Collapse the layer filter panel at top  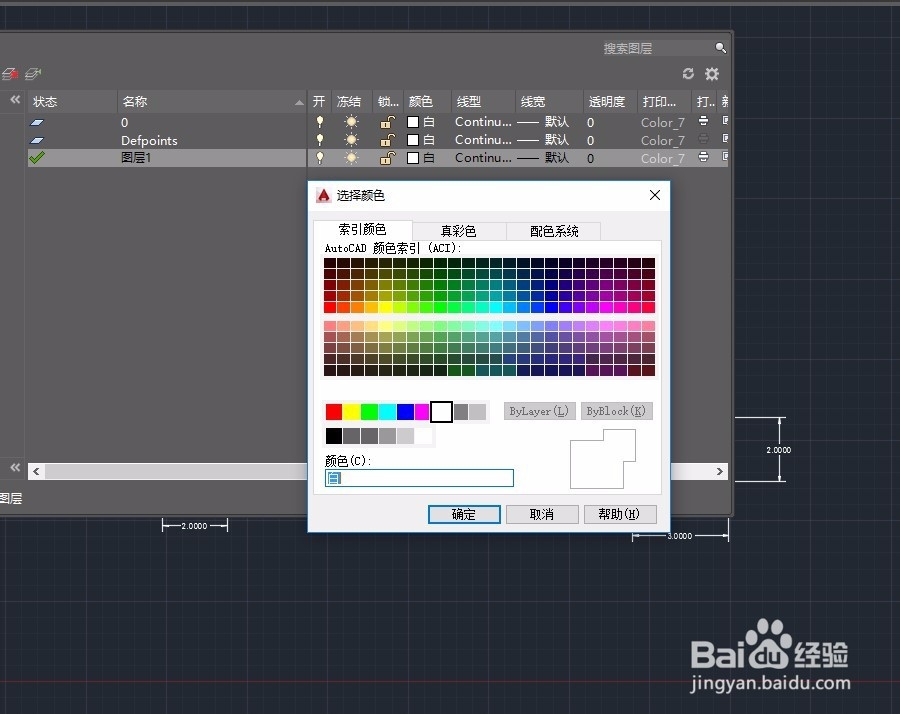click(x=15, y=100)
